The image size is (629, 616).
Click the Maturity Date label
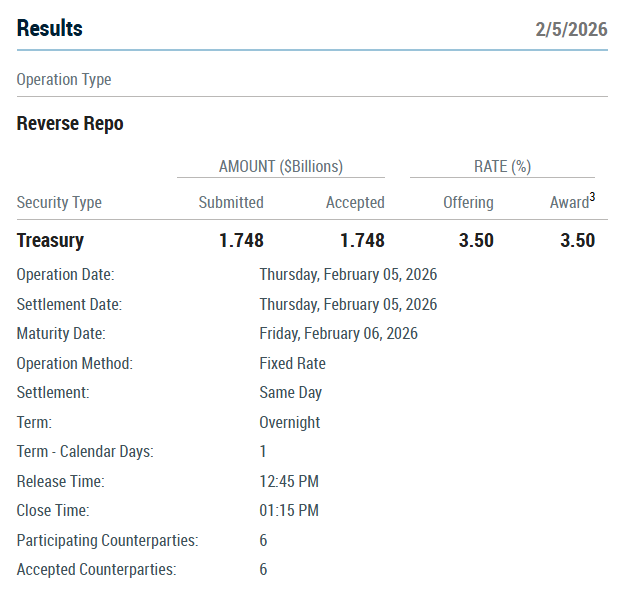(x=61, y=334)
